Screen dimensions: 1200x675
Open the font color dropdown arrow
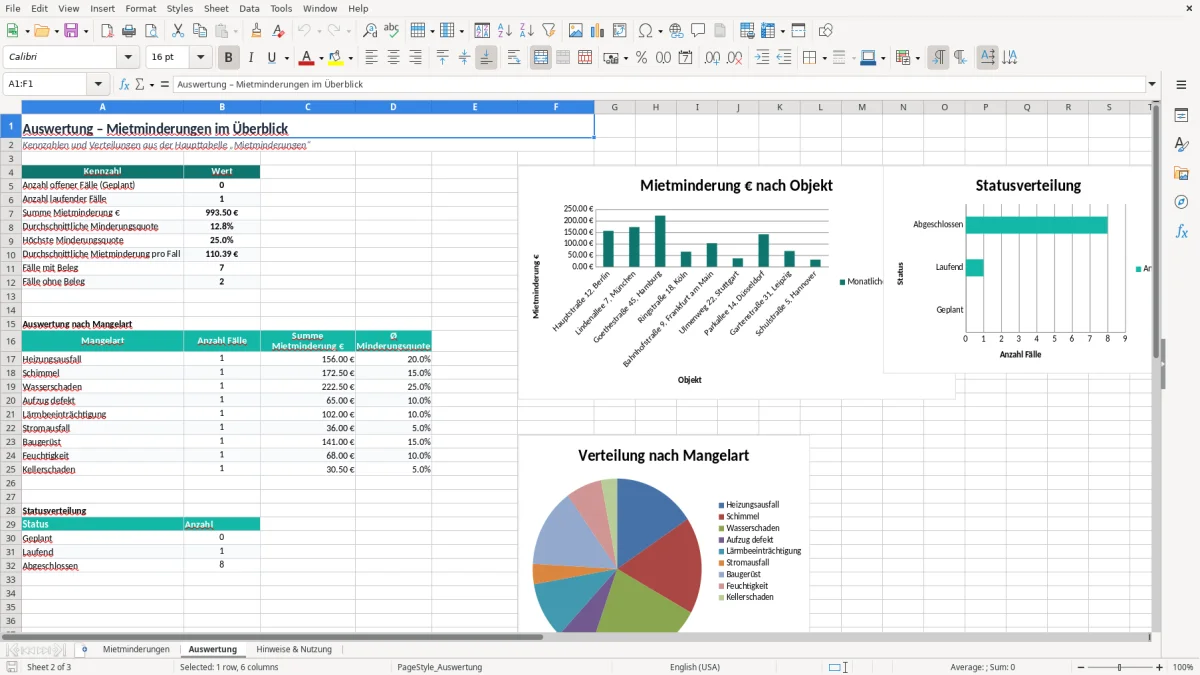(x=323, y=58)
